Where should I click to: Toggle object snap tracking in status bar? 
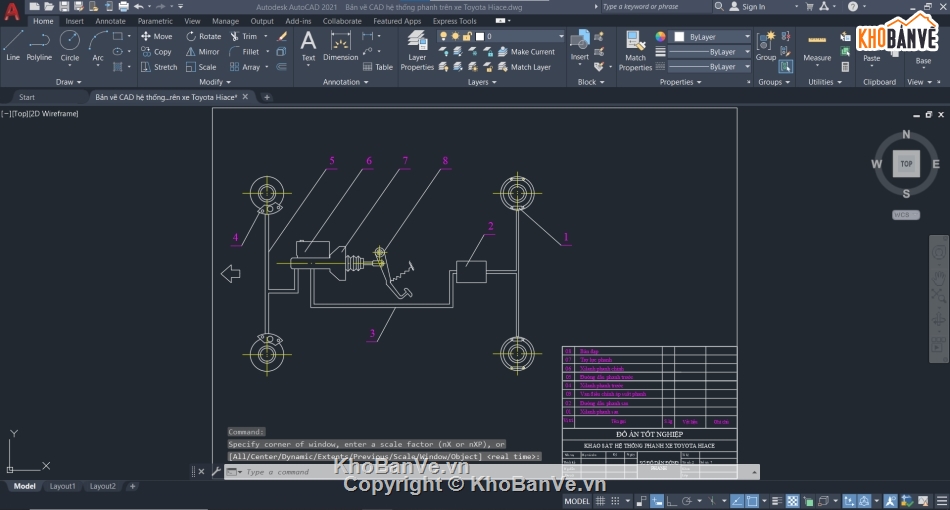pyautogui.click(x=737, y=501)
